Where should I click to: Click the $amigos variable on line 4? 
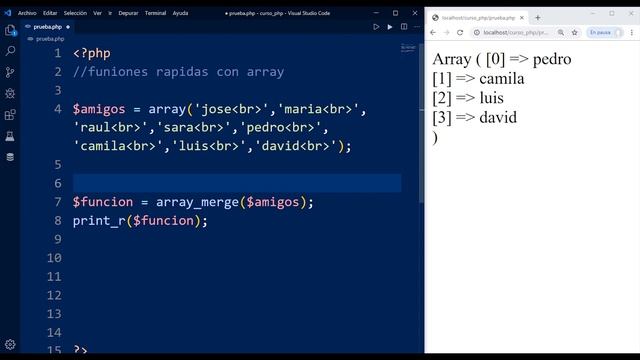point(99,109)
